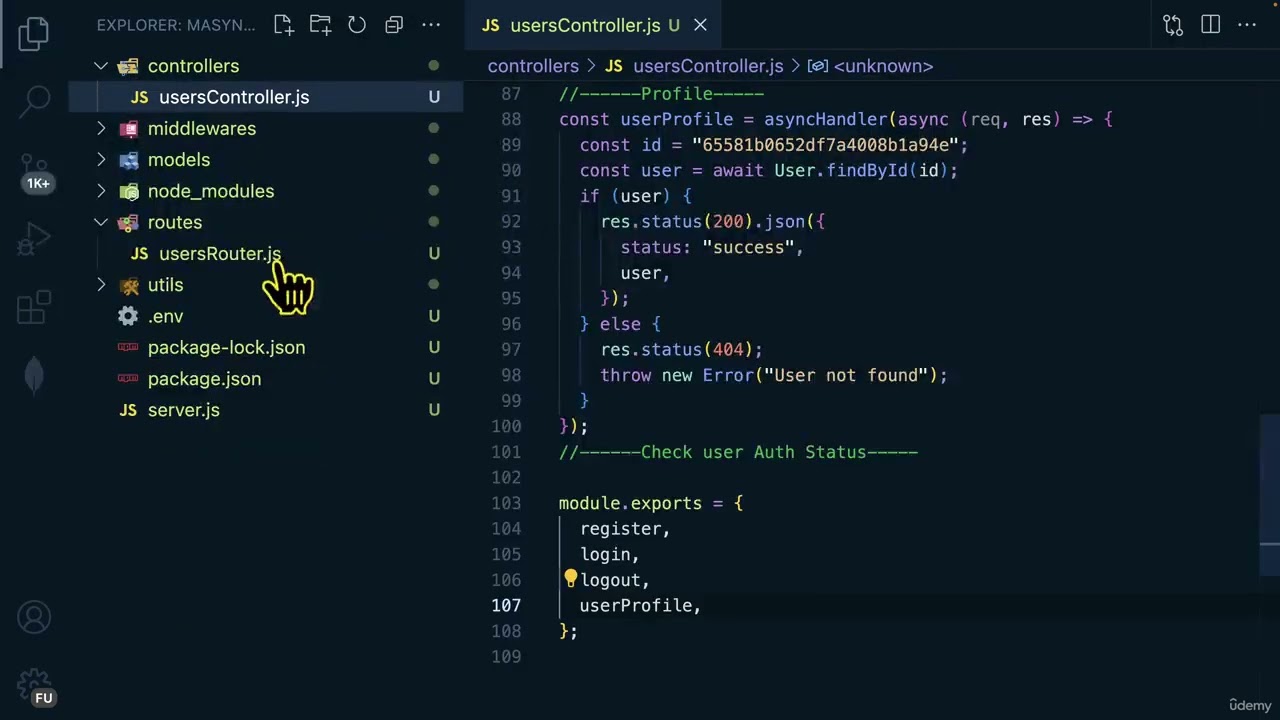1280x720 pixels.
Task: Select the usersController.js editor tab
Action: click(594, 25)
